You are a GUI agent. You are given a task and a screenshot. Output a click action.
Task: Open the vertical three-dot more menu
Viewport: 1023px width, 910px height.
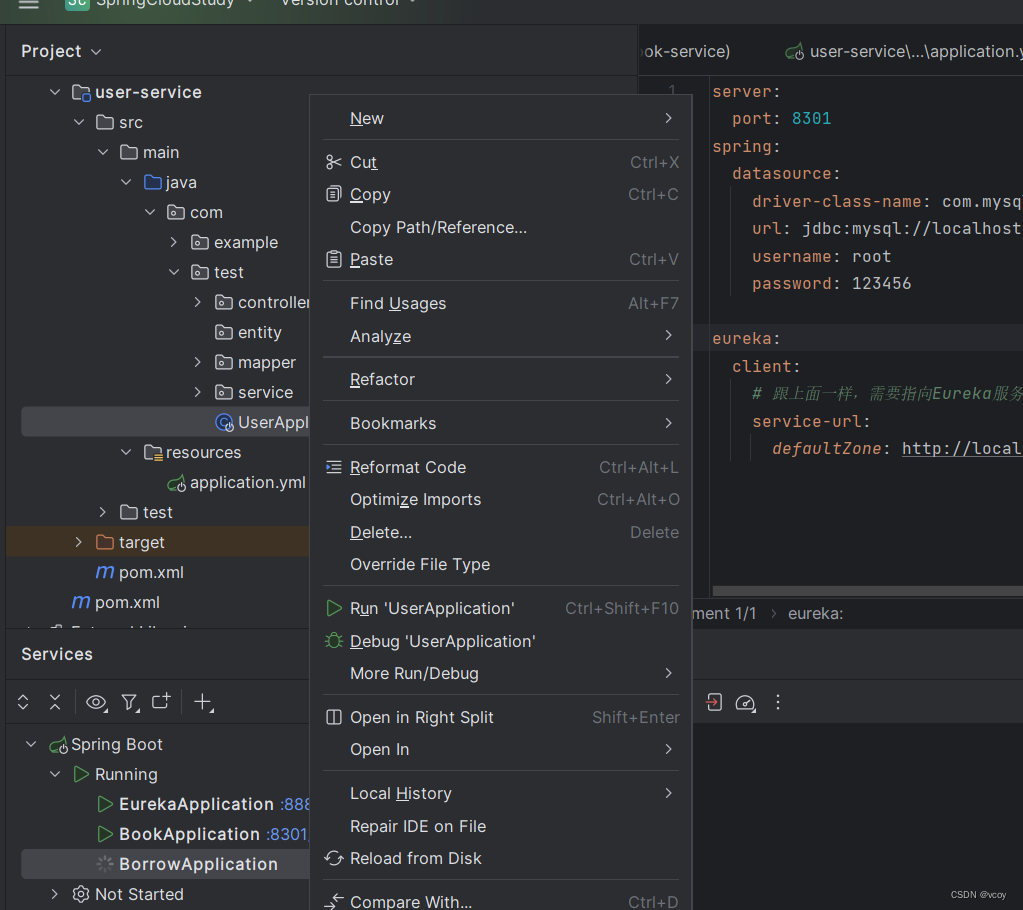point(778,702)
